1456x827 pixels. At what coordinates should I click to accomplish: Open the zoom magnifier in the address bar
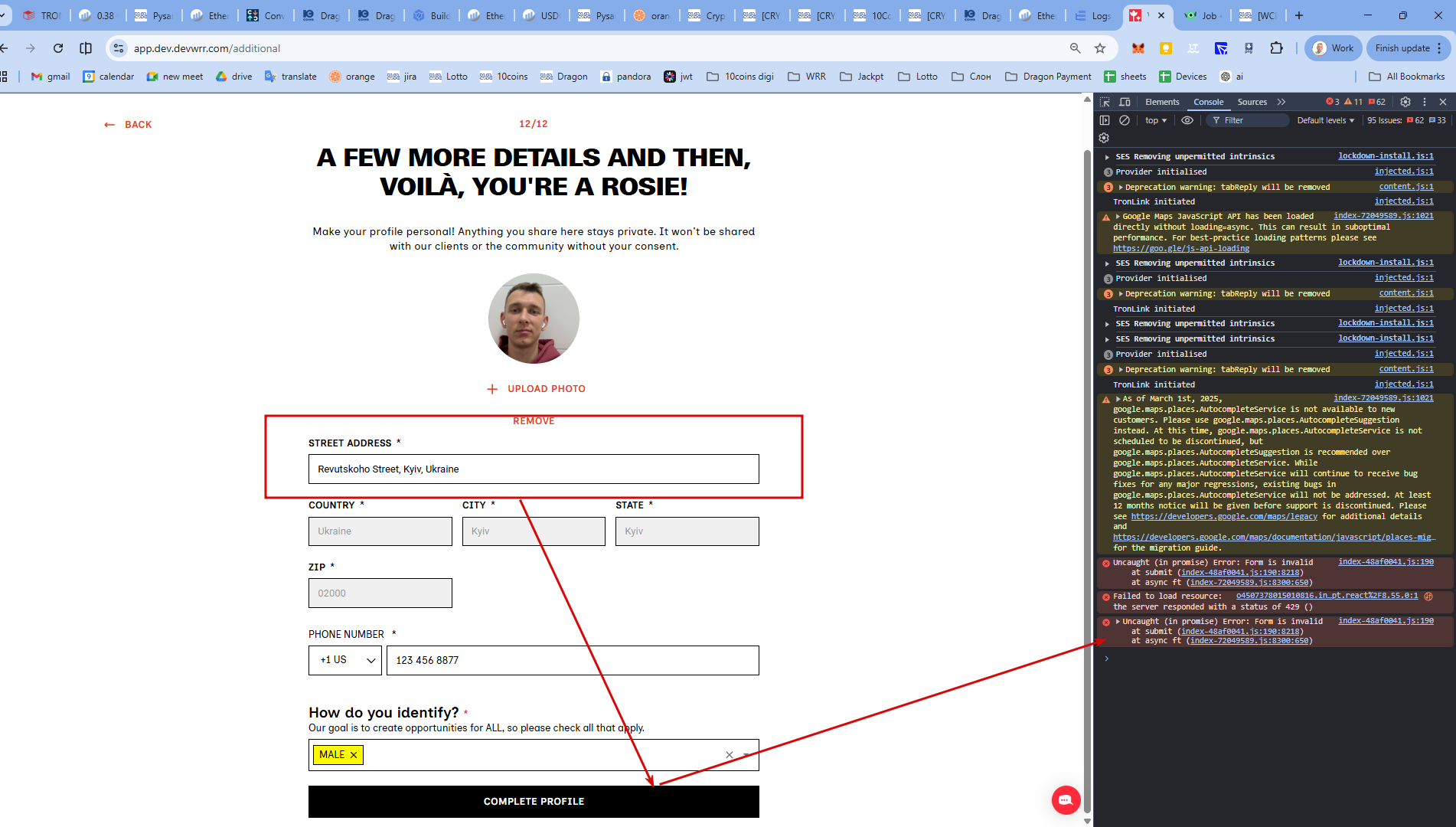(x=1076, y=48)
